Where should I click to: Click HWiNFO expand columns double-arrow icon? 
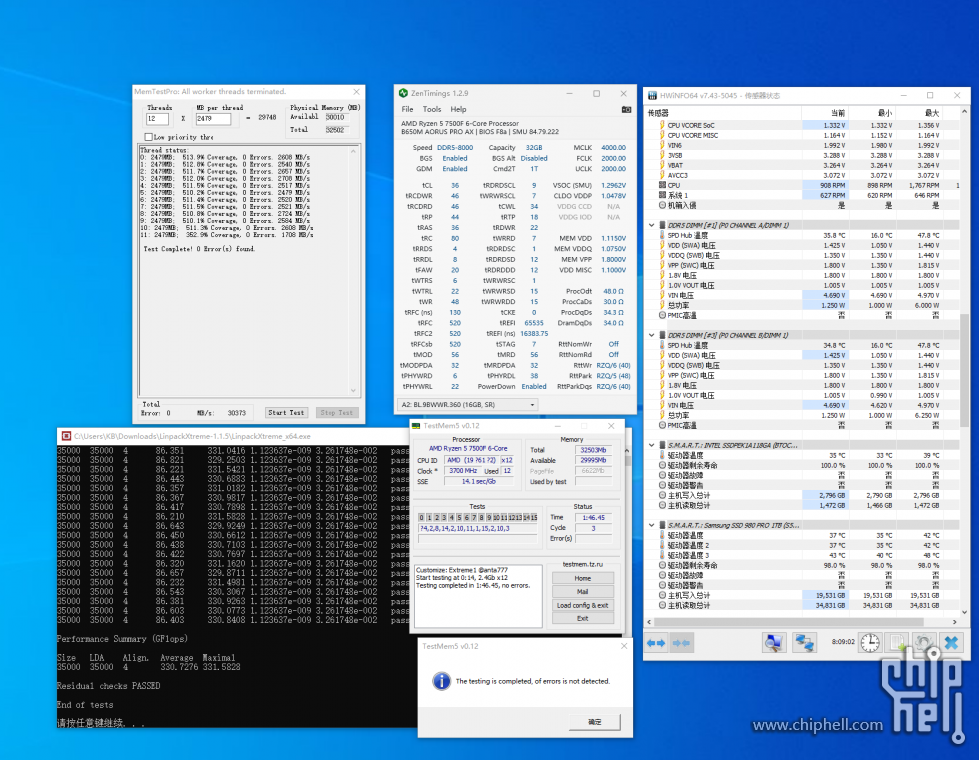tap(656, 643)
